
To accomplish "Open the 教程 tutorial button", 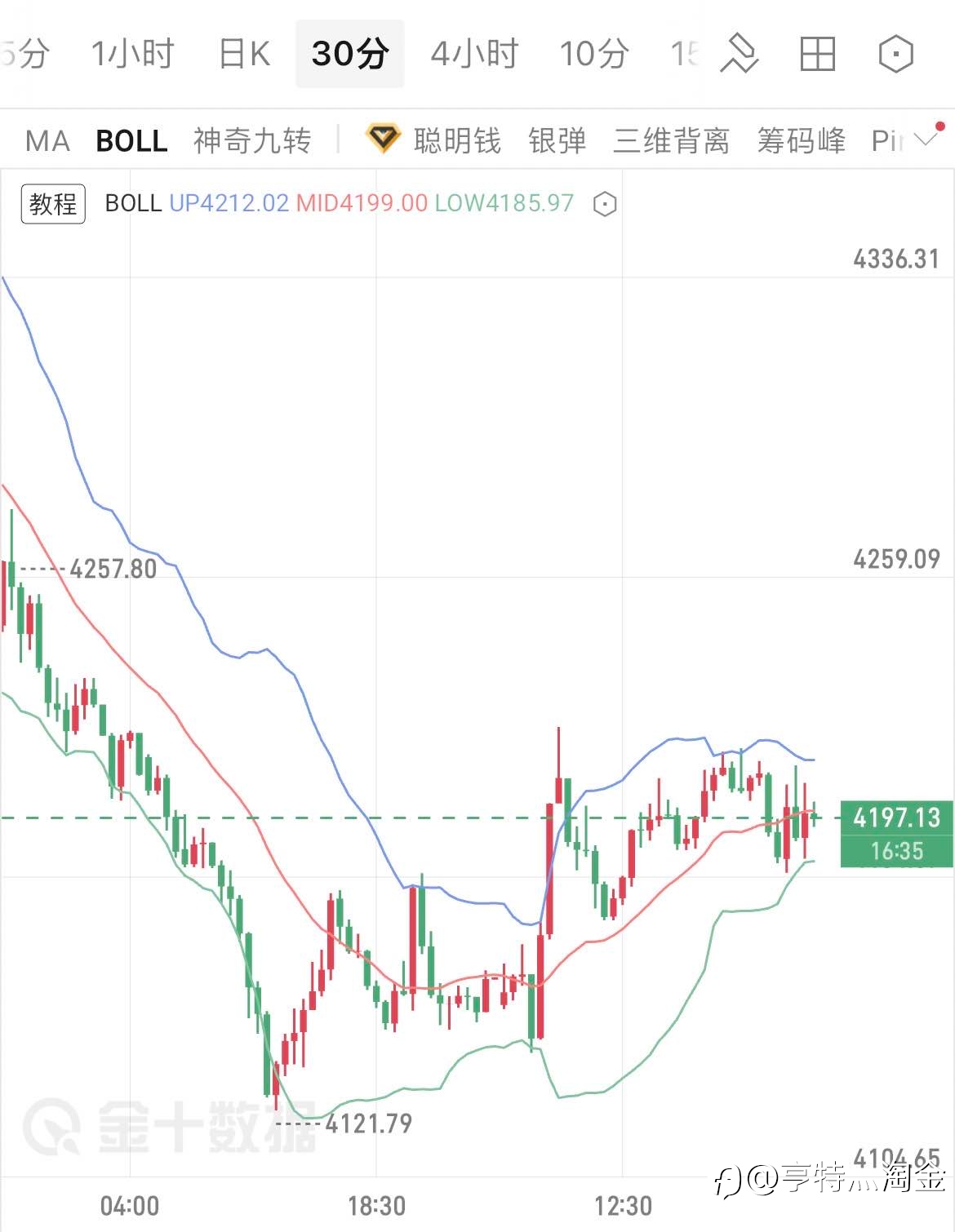I will pos(53,203).
